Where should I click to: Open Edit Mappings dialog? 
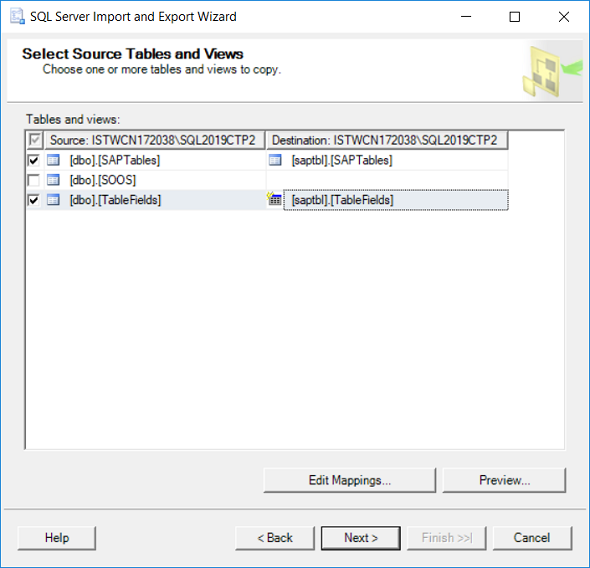(x=350, y=480)
